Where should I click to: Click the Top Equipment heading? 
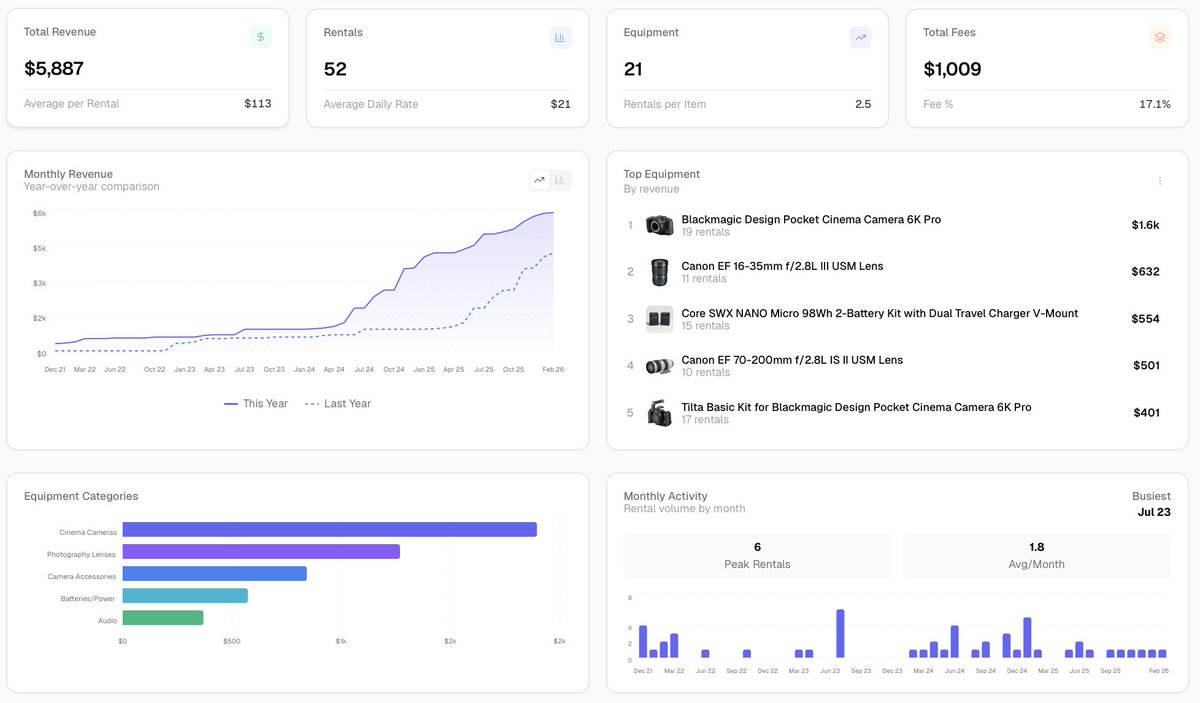(x=662, y=174)
